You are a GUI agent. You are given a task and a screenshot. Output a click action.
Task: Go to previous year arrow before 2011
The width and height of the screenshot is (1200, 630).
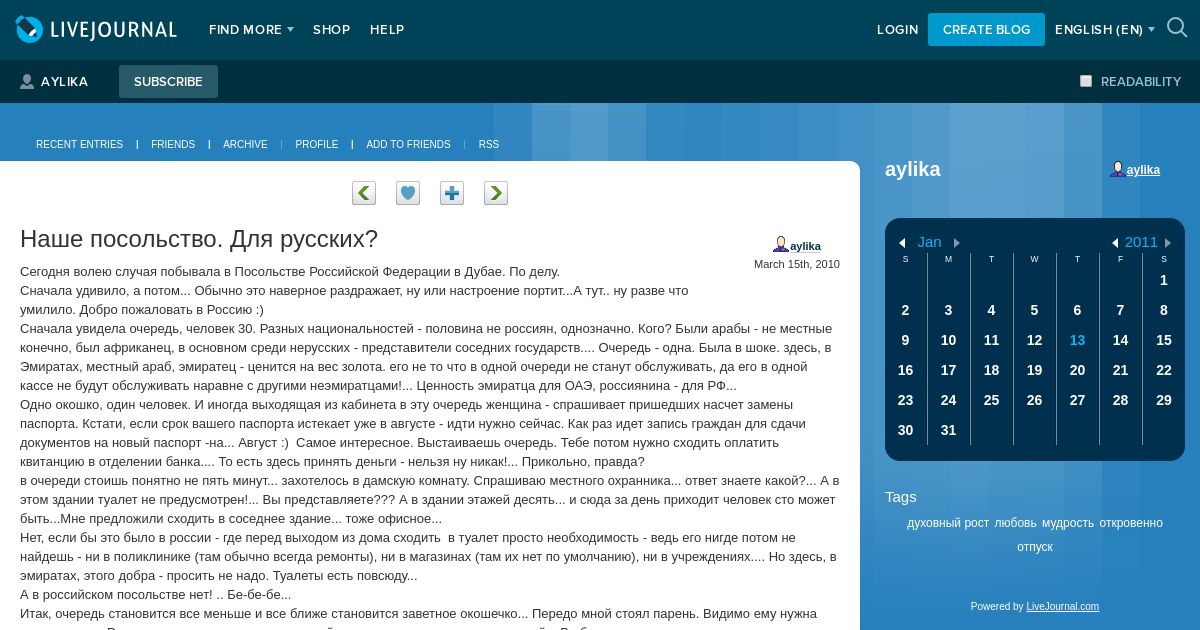coord(1115,243)
